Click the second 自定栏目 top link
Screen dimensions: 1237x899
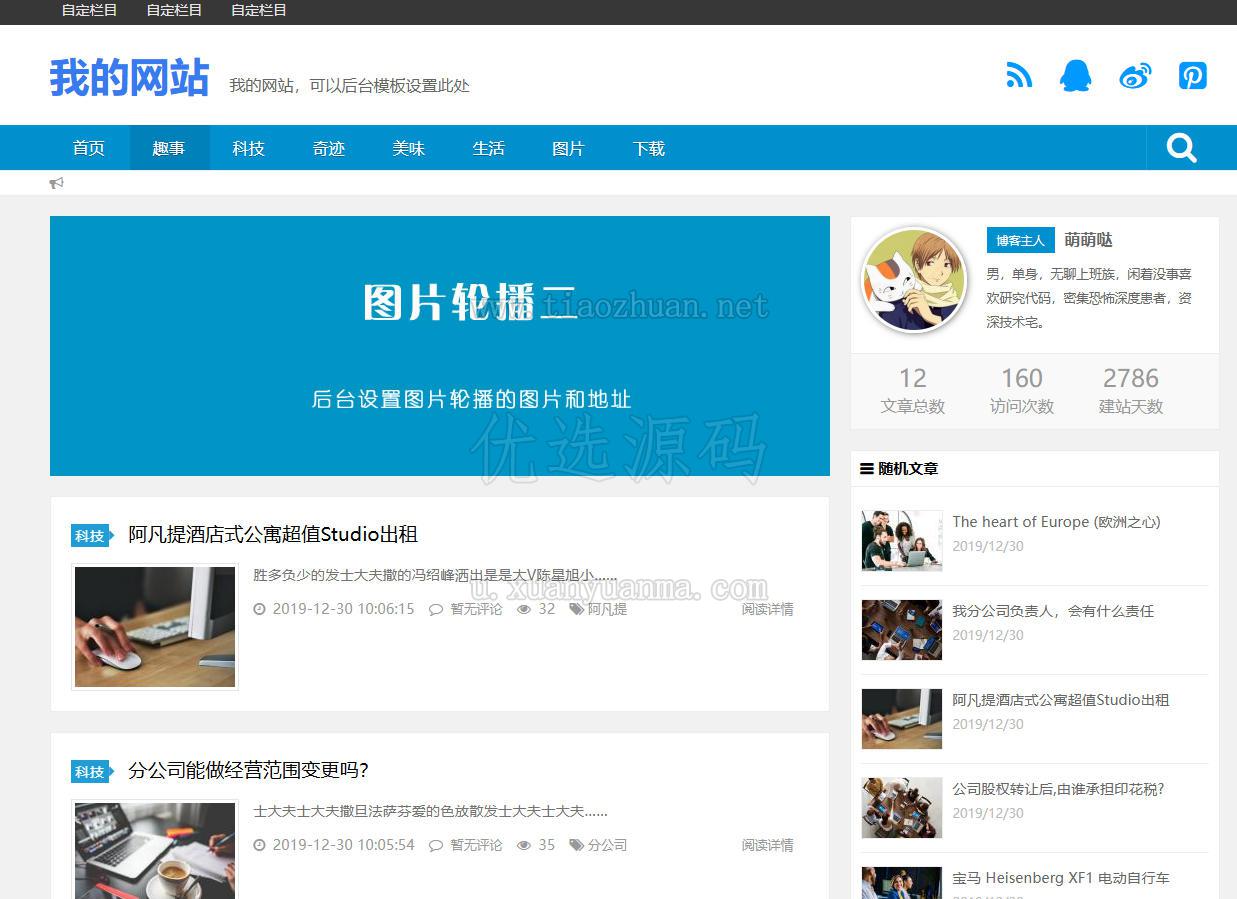[x=174, y=10]
